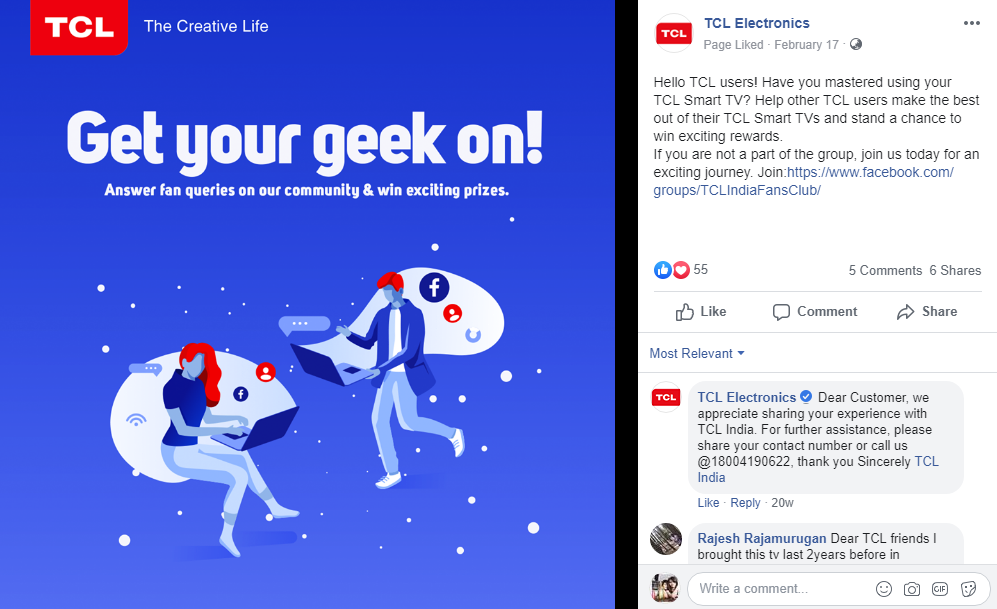The width and height of the screenshot is (997, 609).
Task: Click Reply under TCL Electronics comment
Action: (745, 503)
